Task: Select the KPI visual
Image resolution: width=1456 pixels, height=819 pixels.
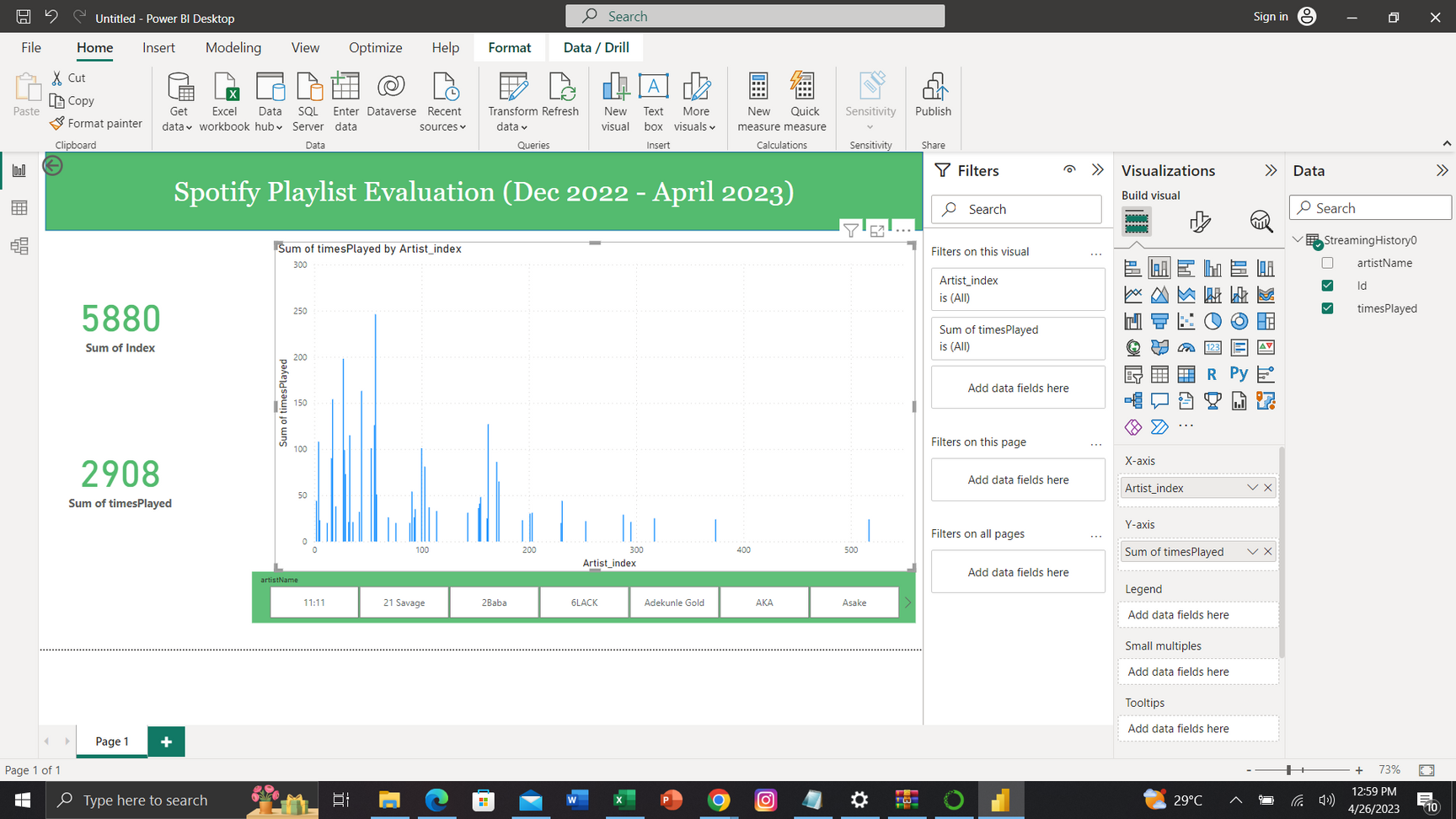Action: click(x=1266, y=347)
